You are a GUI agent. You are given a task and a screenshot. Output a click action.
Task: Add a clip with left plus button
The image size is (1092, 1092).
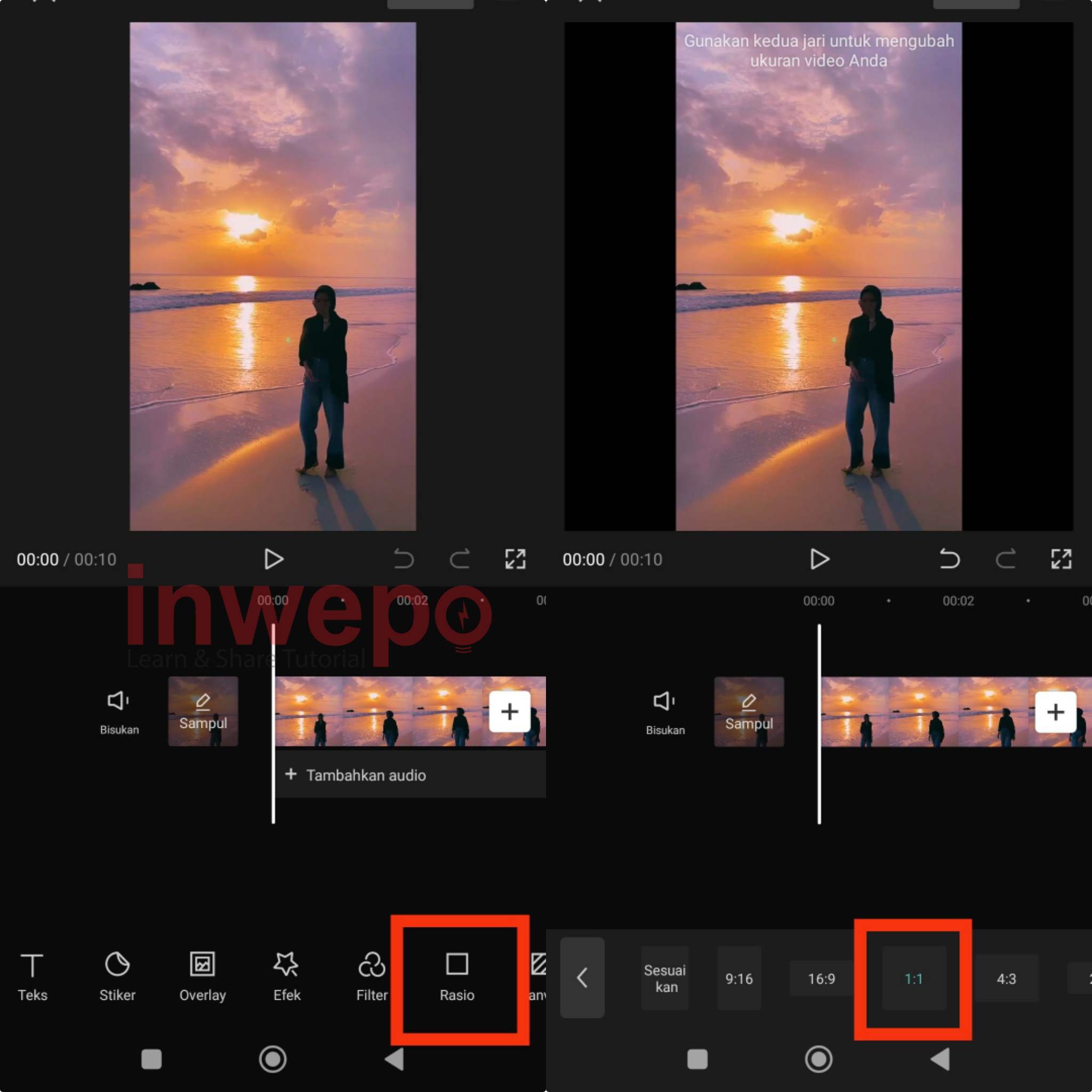point(509,711)
